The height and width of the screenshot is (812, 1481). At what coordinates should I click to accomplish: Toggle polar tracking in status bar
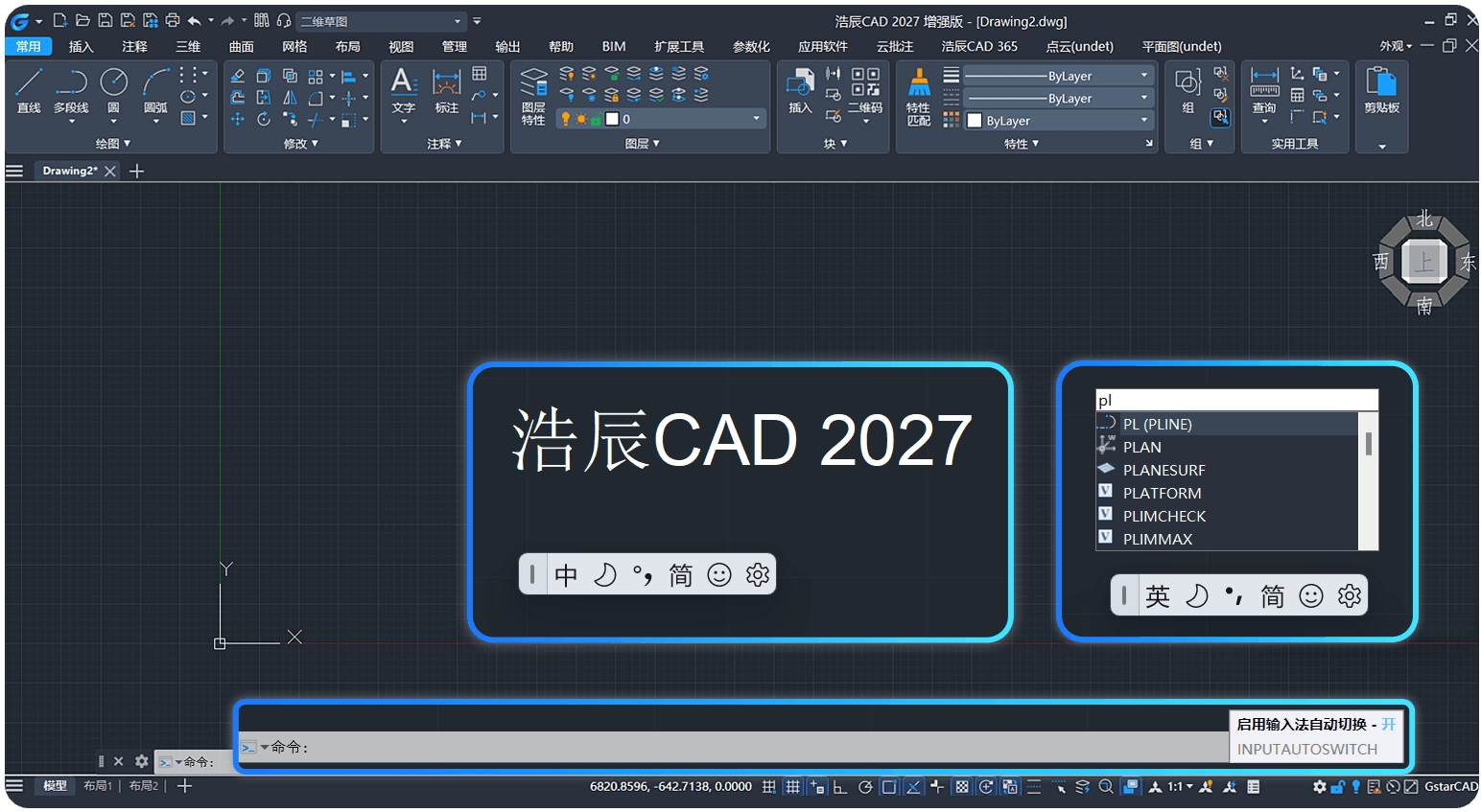click(x=865, y=787)
